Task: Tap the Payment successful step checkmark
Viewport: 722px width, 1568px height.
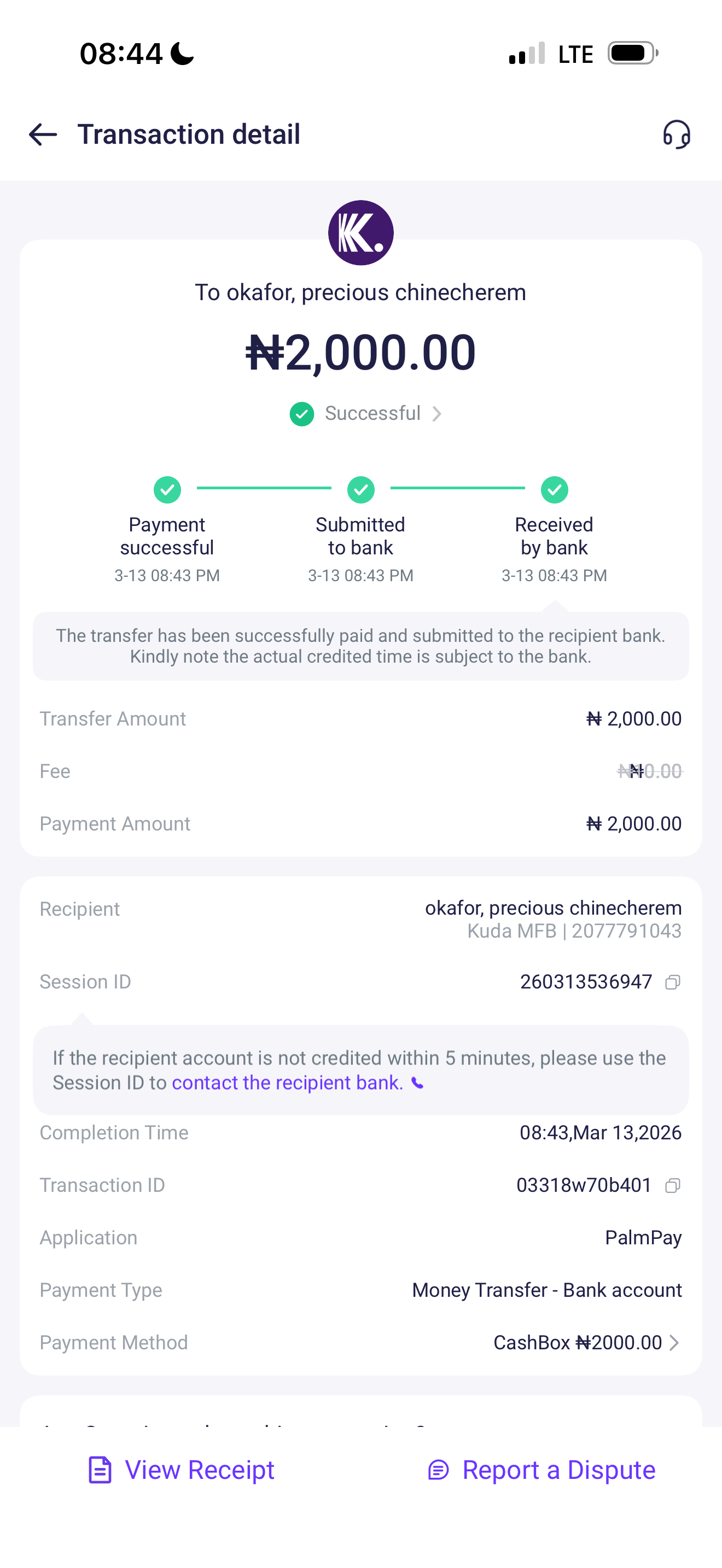Action: (167, 489)
